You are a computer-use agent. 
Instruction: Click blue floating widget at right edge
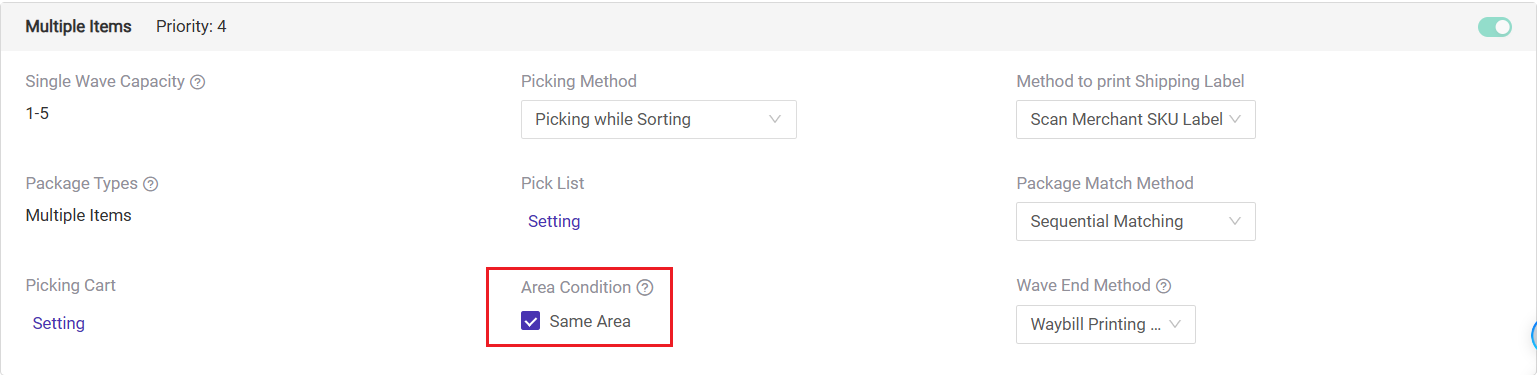click(x=1533, y=337)
